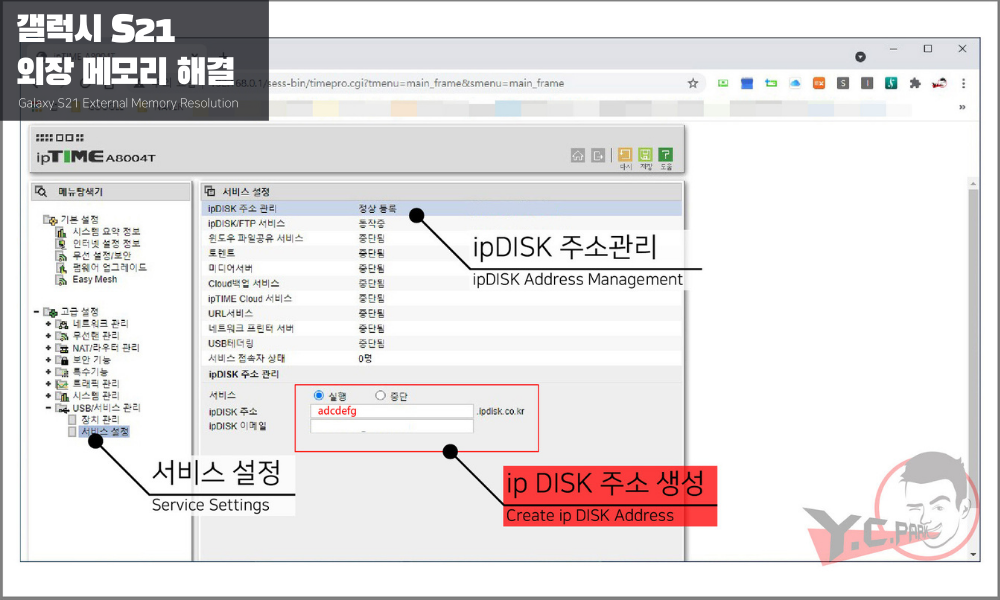Select the 윈도우 파일공유 서비스 row
This screenshot has height=600, width=1000.
tap(442, 238)
